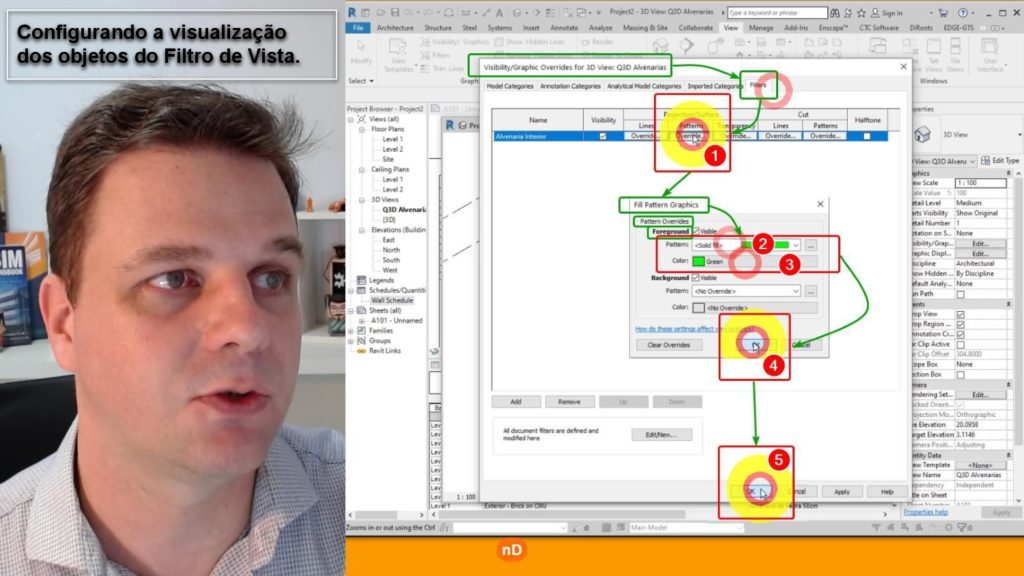The image size is (1024, 576).
Task: Expand the Floor Plans tree node
Action: click(362, 129)
